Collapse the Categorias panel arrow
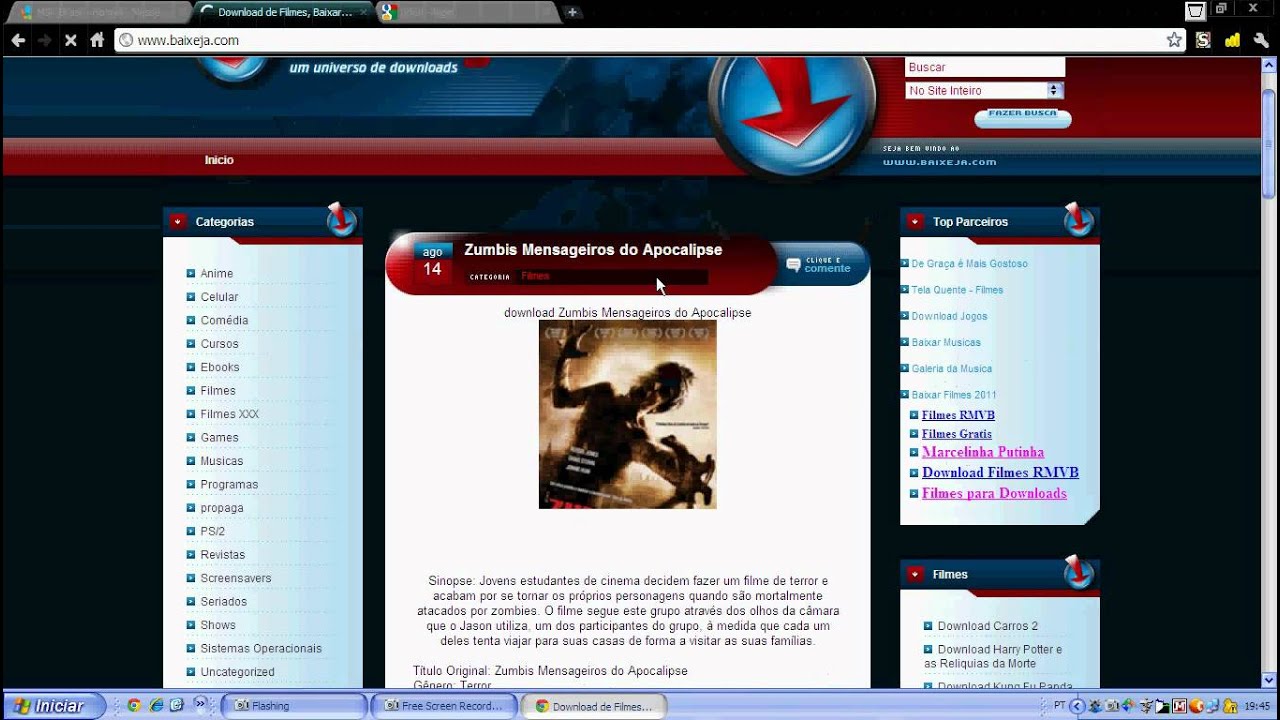 click(x=178, y=222)
